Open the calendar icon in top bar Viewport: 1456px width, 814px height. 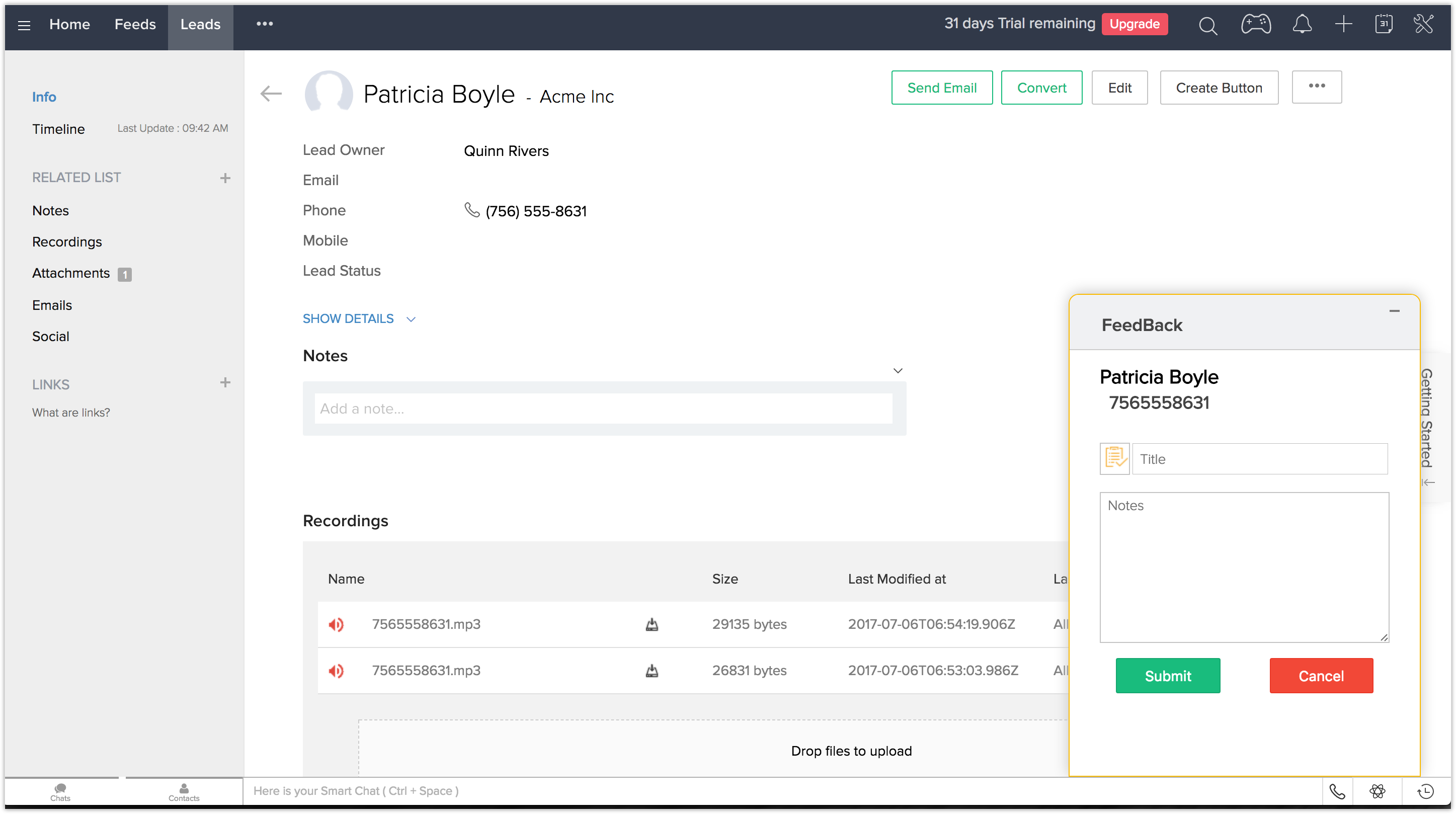(1384, 24)
